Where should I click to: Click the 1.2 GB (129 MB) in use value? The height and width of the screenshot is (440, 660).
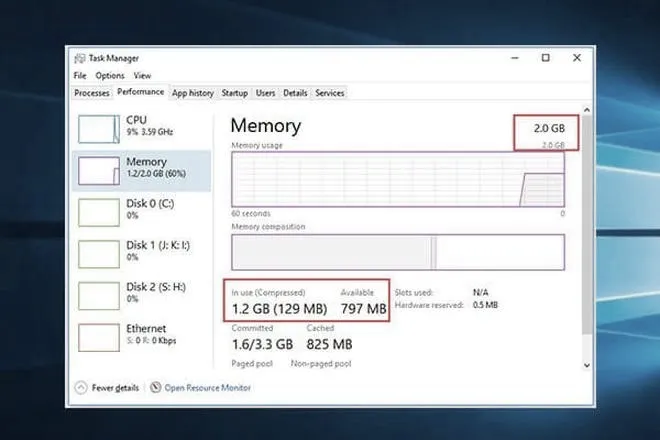279,309
